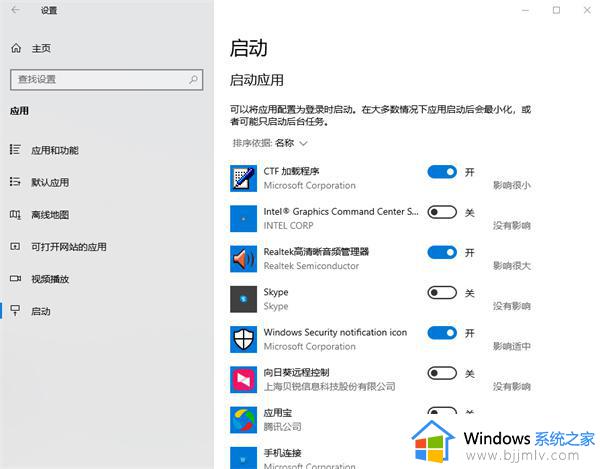
Task: Enable Skype startup toggle
Action: tap(442, 293)
